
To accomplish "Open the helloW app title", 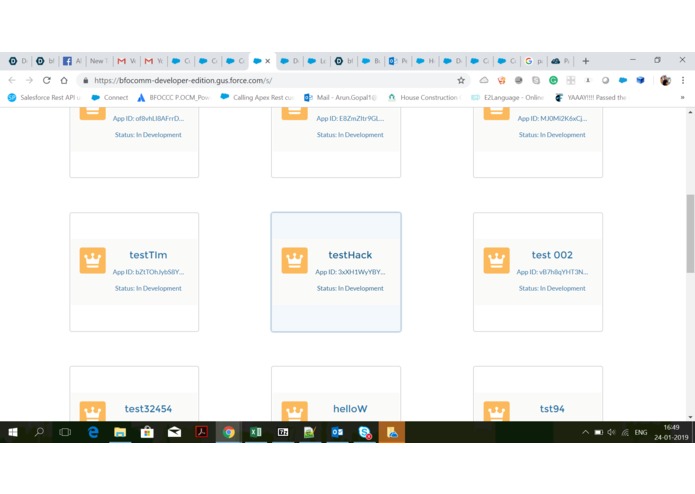I will pyautogui.click(x=350, y=408).
